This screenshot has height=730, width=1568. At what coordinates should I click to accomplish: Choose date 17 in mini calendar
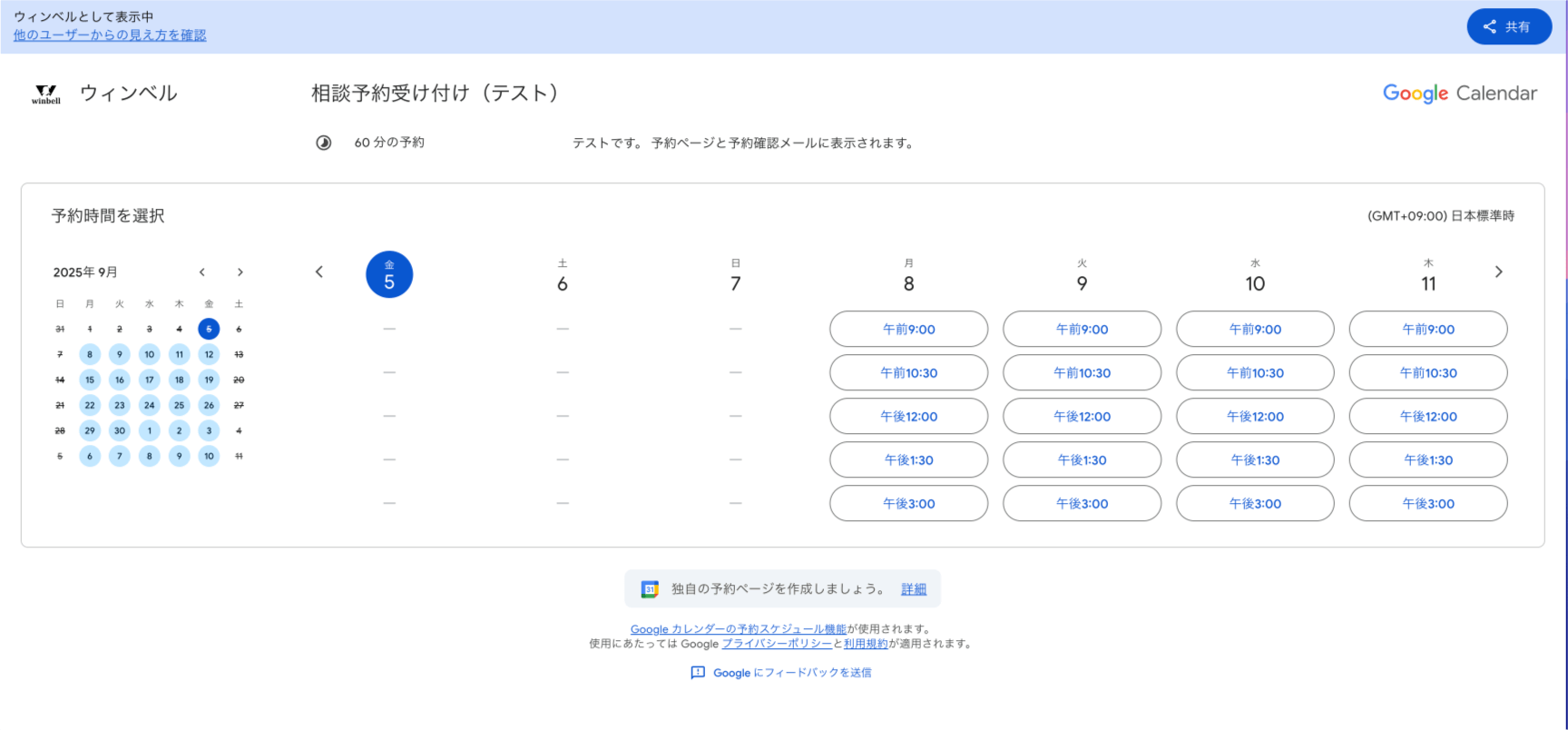(150, 380)
